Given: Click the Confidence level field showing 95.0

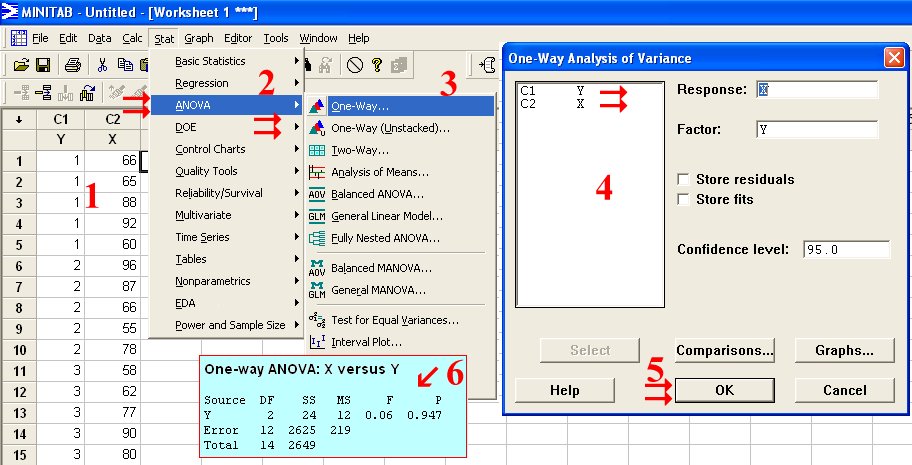Looking at the screenshot, I should (x=846, y=250).
